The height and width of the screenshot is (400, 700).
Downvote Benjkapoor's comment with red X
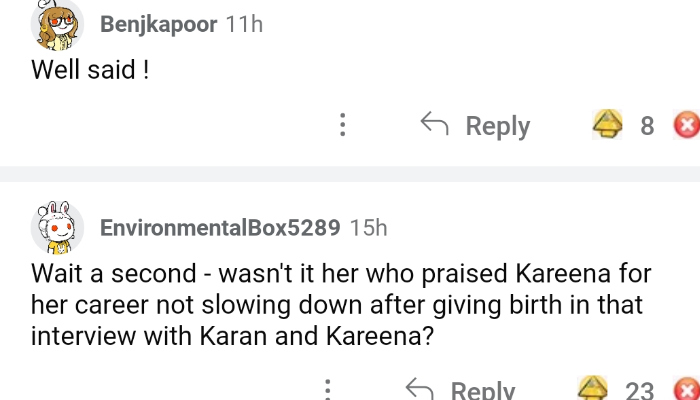click(686, 126)
